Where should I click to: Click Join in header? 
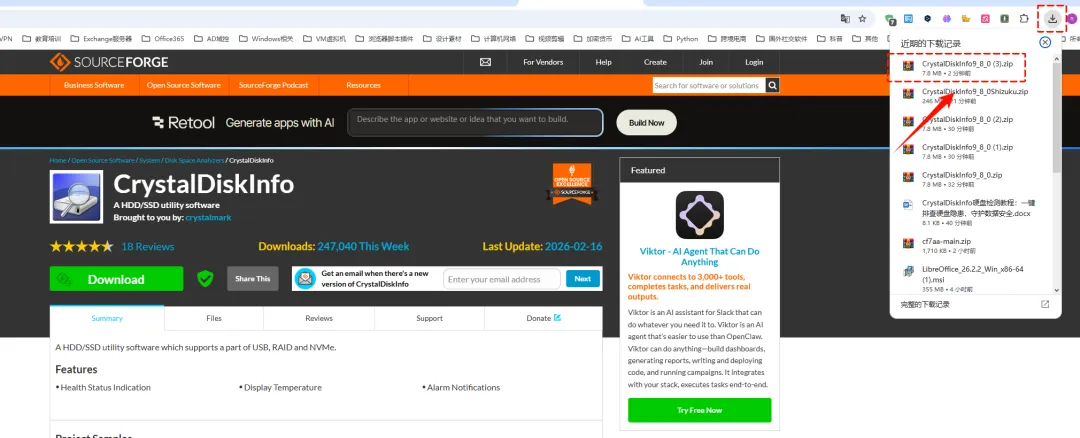[x=706, y=62]
